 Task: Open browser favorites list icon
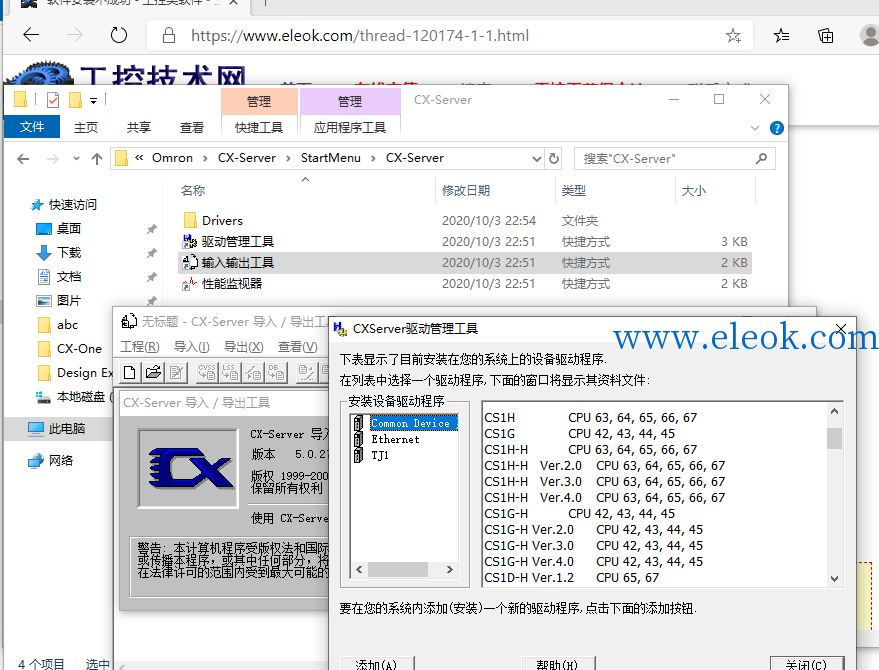point(781,36)
